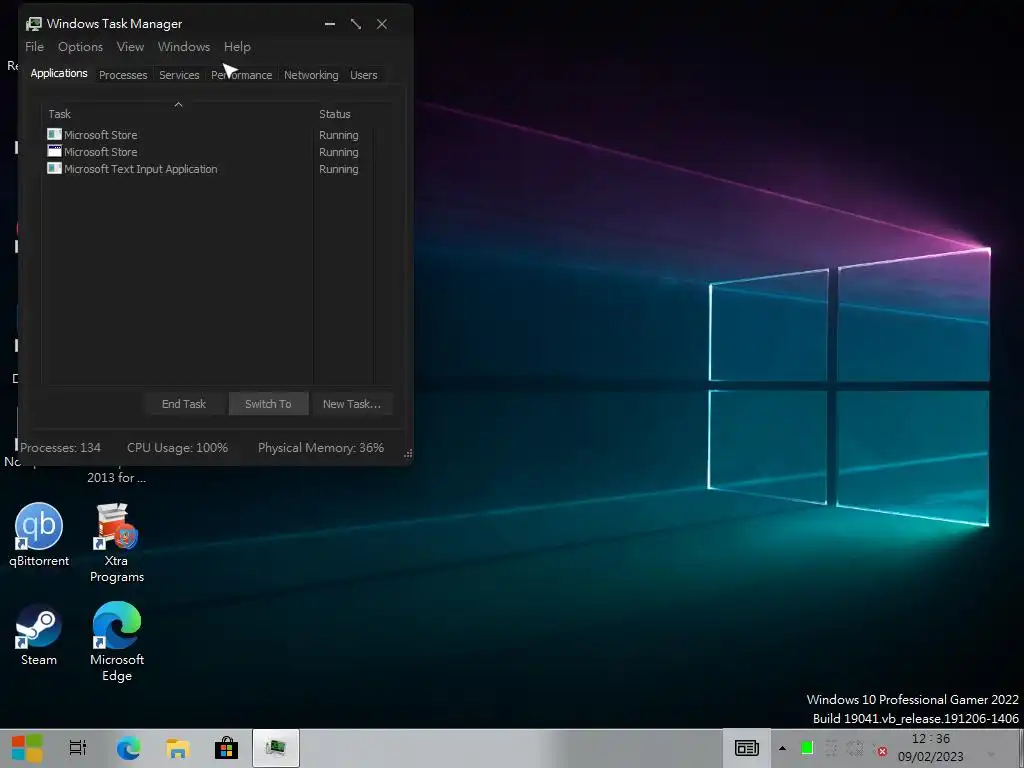The width and height of the screenshot is (1024, 768).
Task: Click the Switch To button
Action: click(x=268, y=404)
